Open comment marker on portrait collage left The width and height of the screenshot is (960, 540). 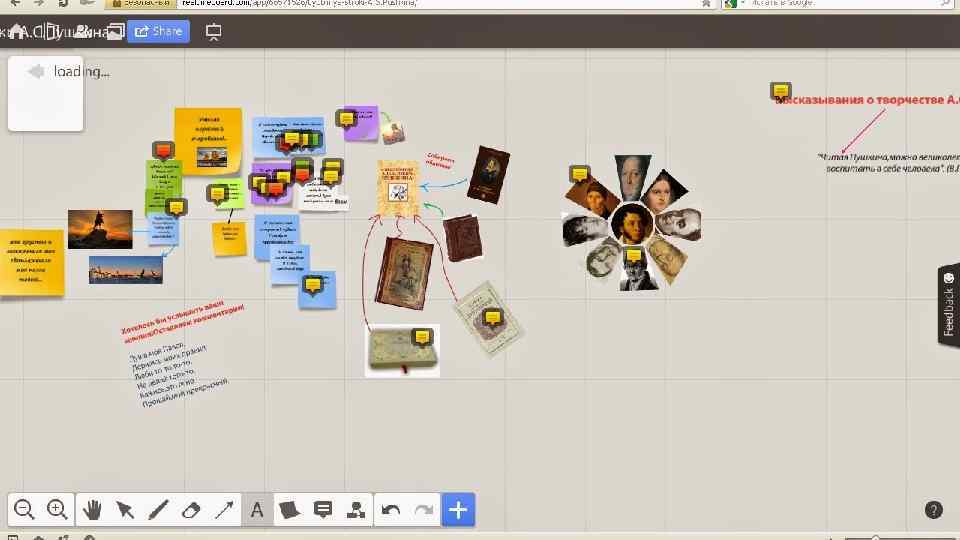tap(579, 174)
